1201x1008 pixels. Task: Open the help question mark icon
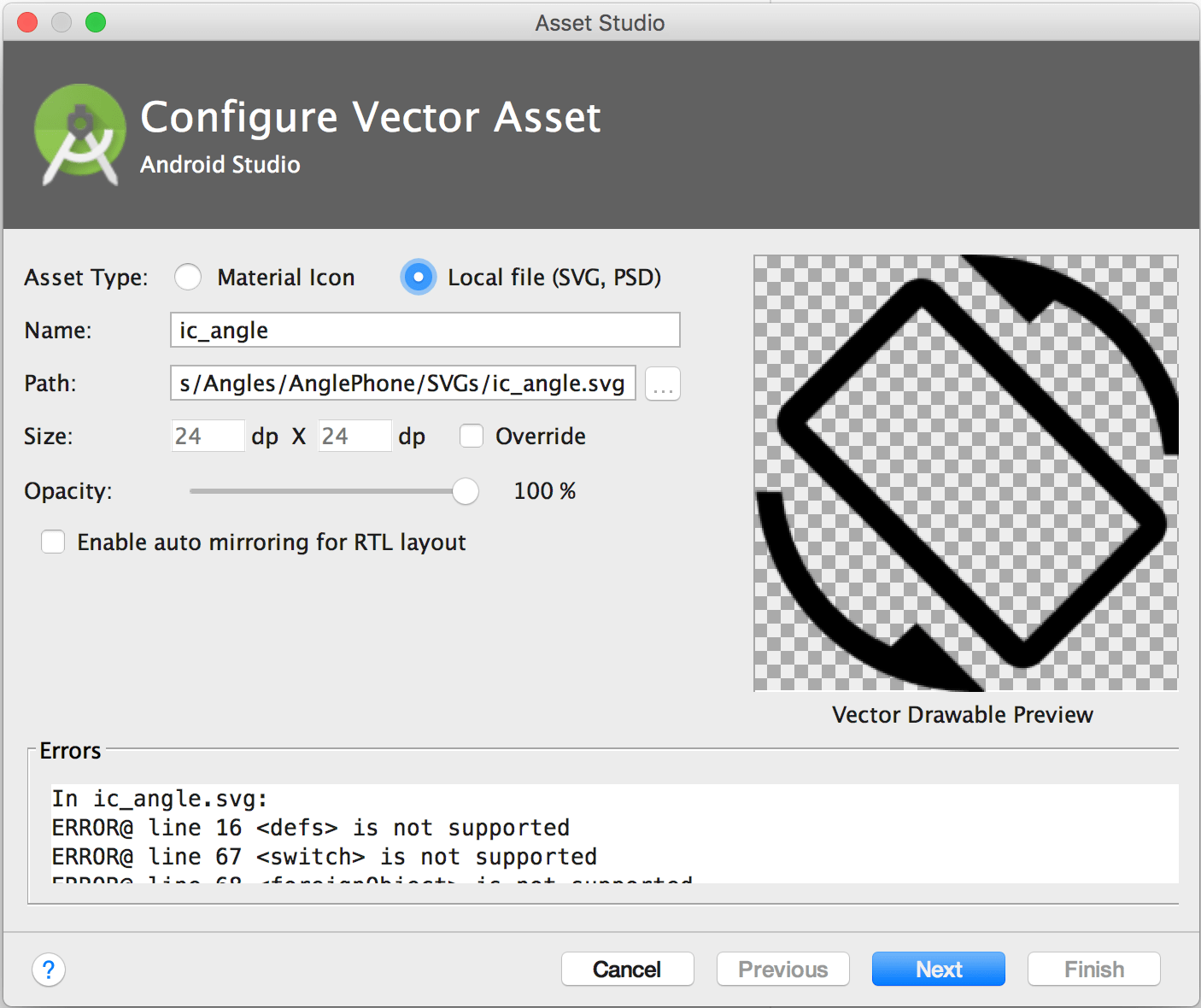click(x=49, y=970)
